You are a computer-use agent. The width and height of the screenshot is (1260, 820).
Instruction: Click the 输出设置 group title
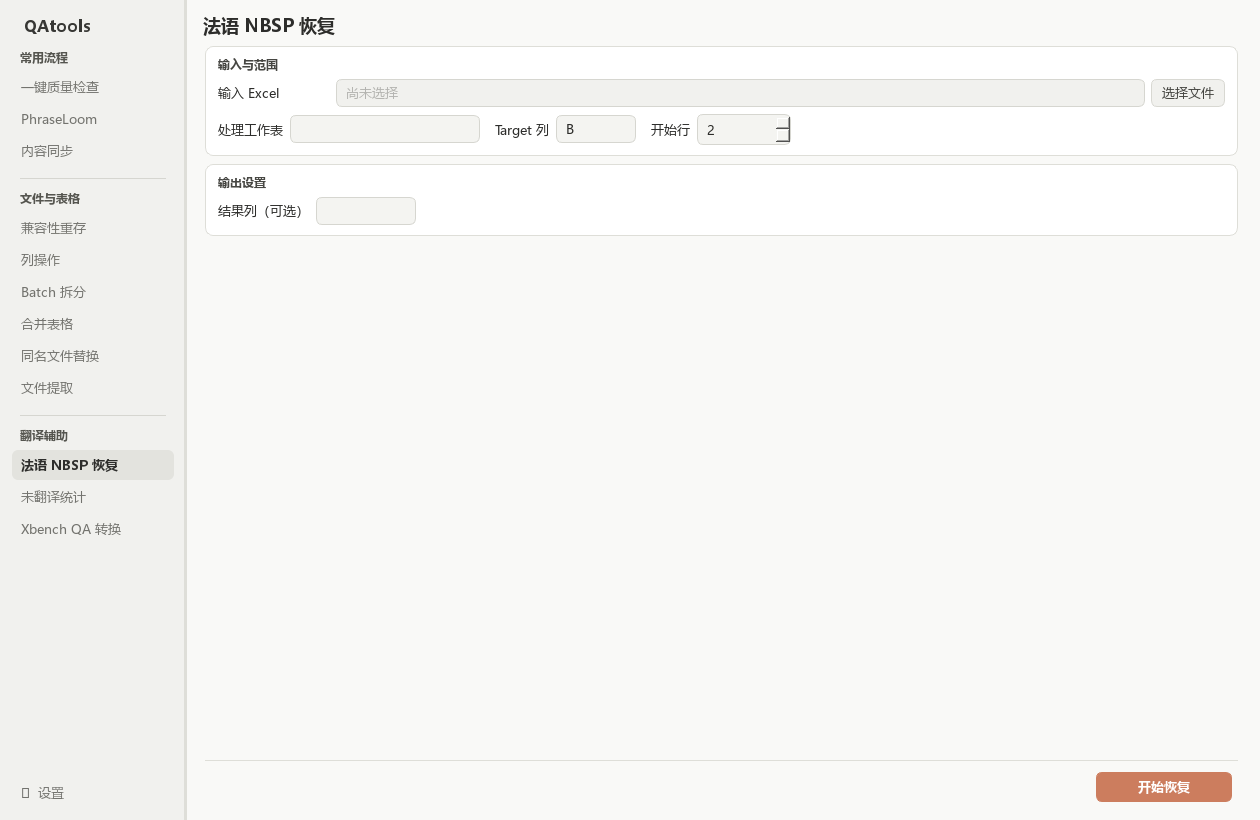tap(242, 183)
